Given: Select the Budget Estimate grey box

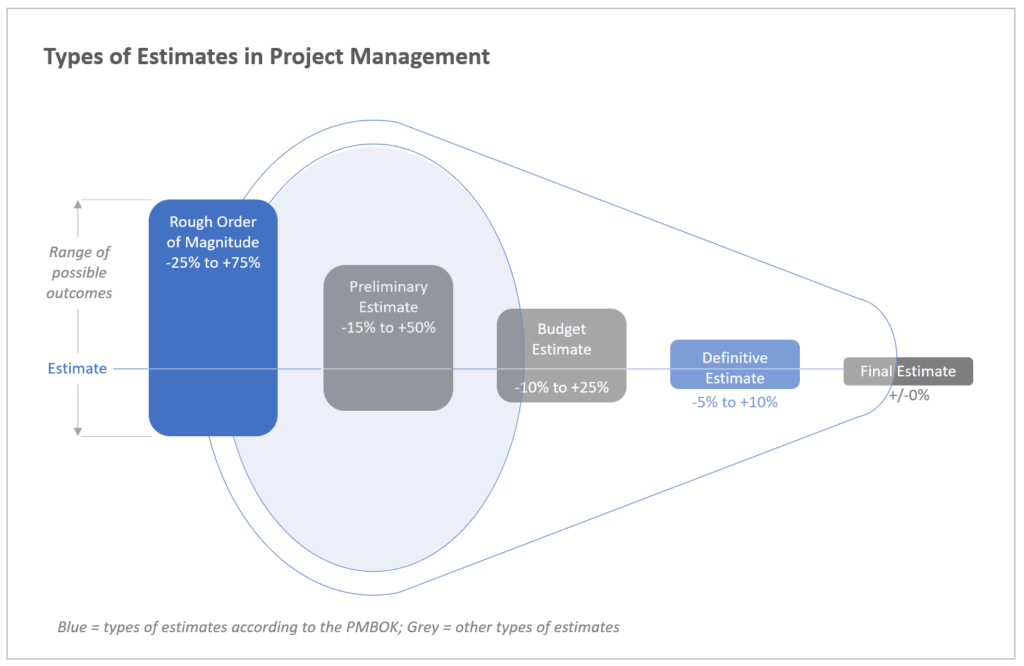Looking at the screenshot, I should tap(562, 355).
